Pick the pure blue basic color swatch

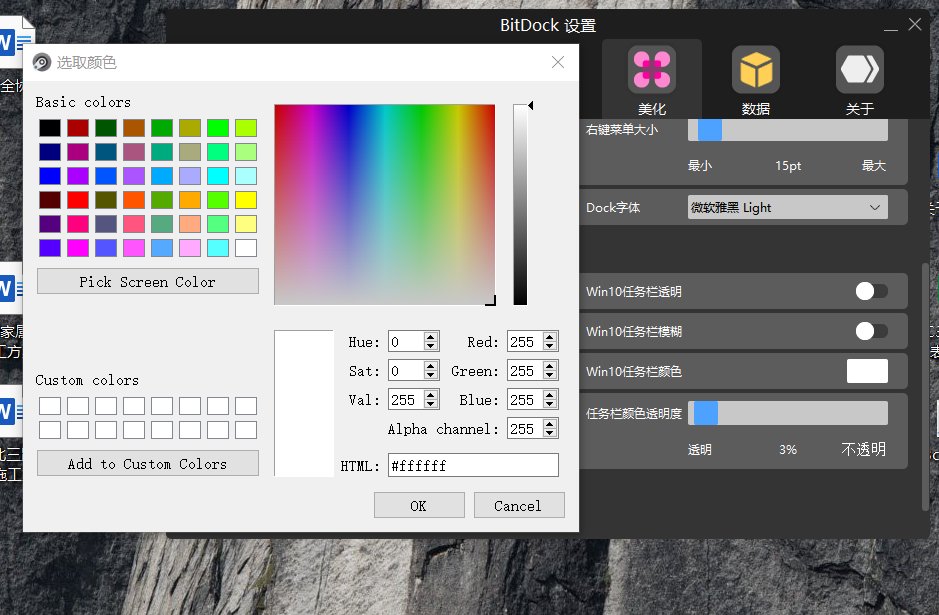[x=50, y=175]
